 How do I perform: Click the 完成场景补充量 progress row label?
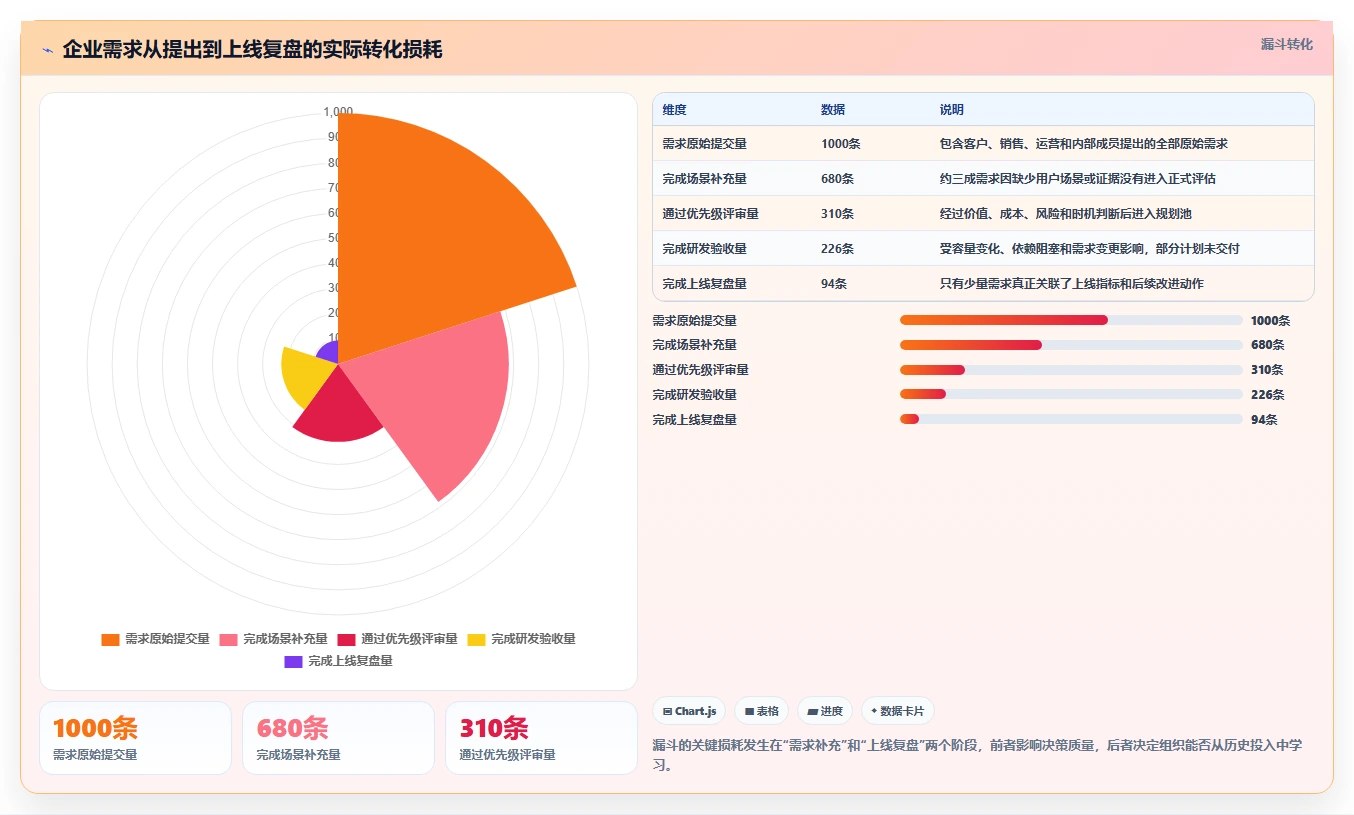click(694, 345)
